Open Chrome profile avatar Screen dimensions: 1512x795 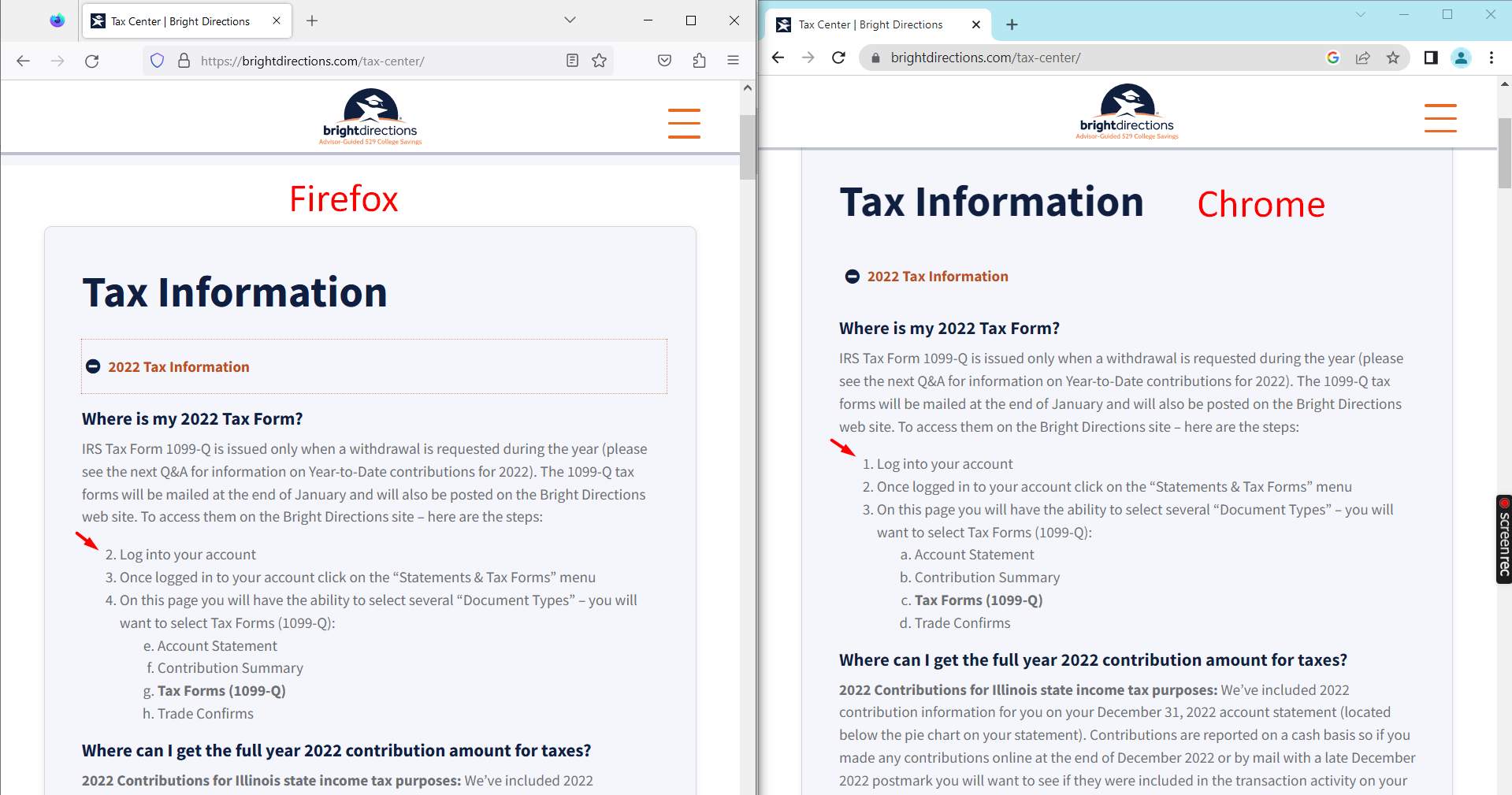1461,58
